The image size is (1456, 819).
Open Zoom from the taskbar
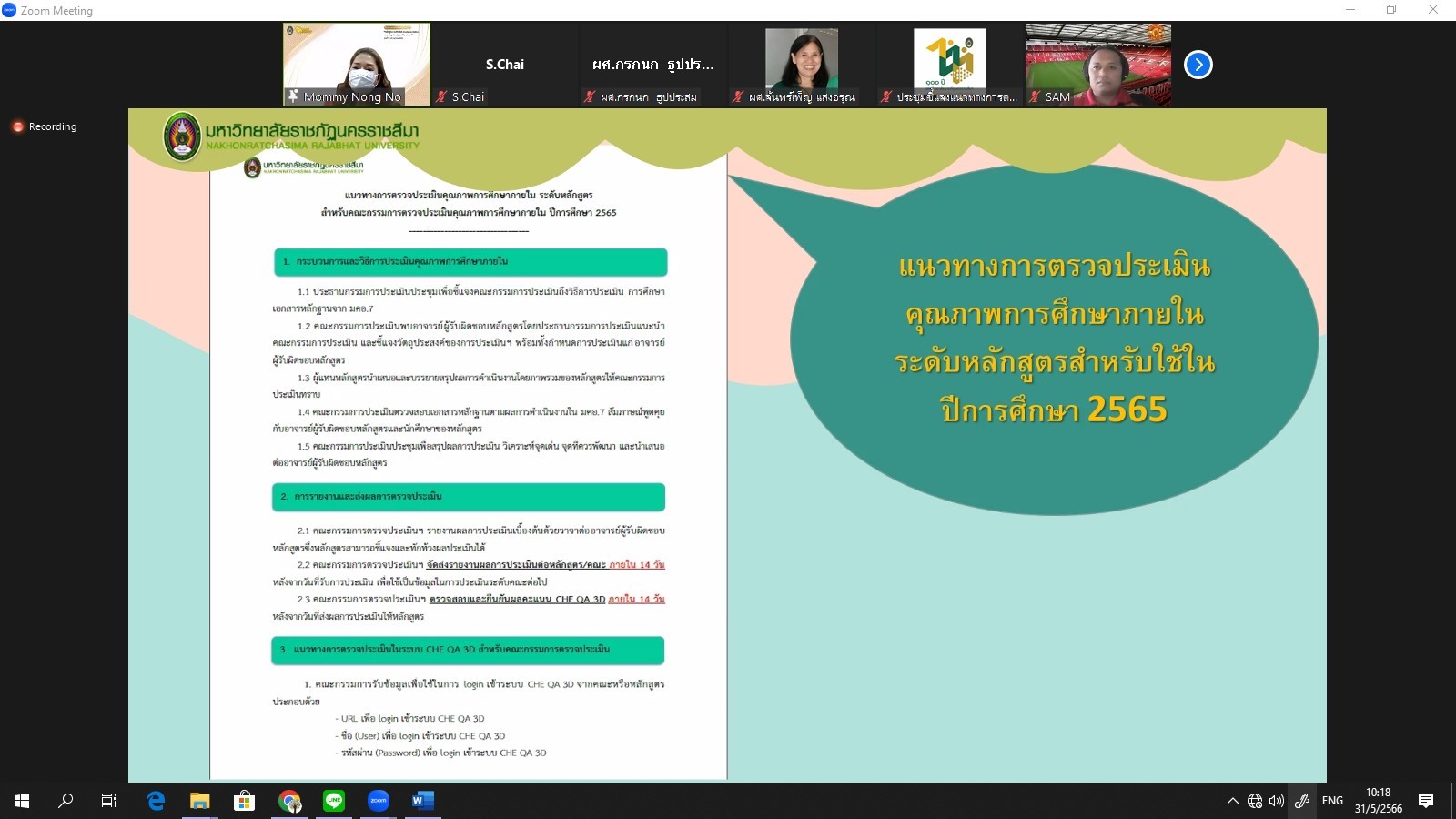(378, 801)
